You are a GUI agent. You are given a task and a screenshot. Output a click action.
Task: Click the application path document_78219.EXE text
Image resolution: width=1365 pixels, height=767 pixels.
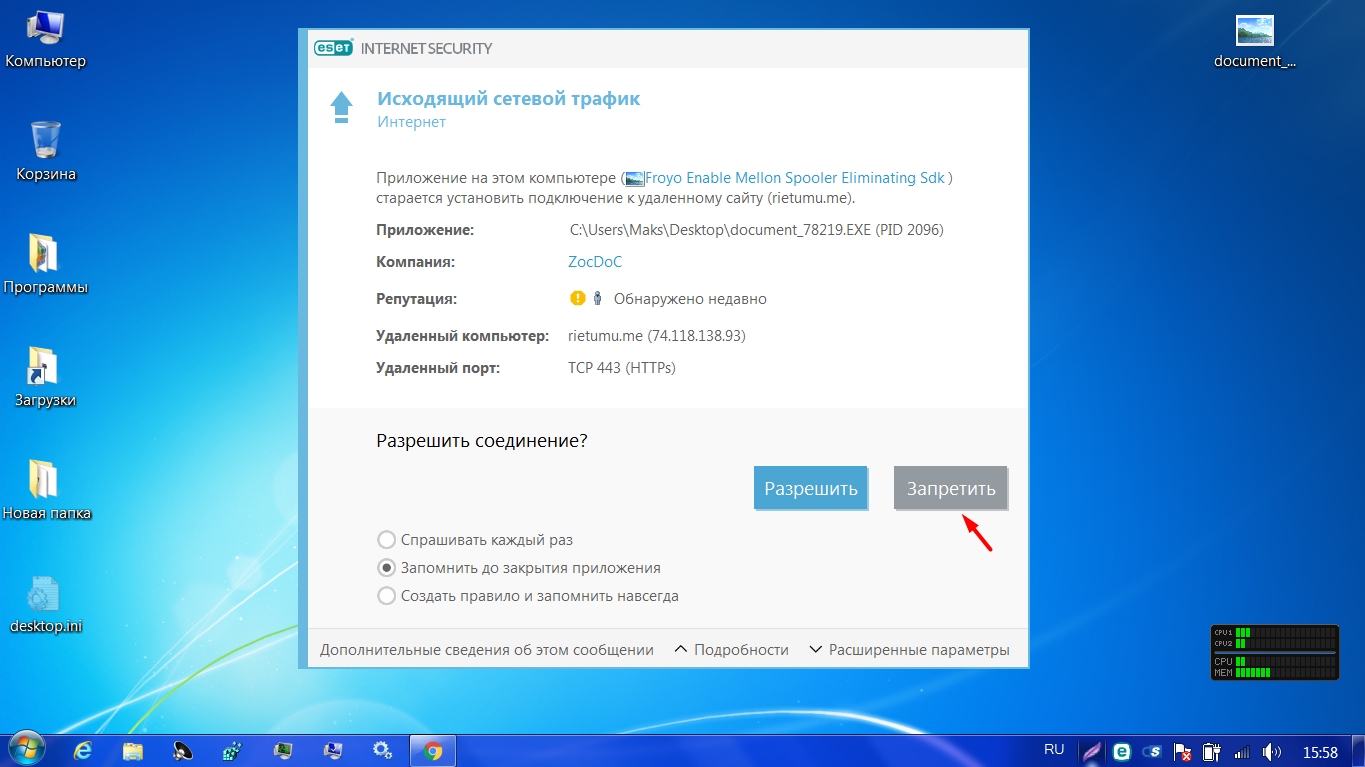757,230
